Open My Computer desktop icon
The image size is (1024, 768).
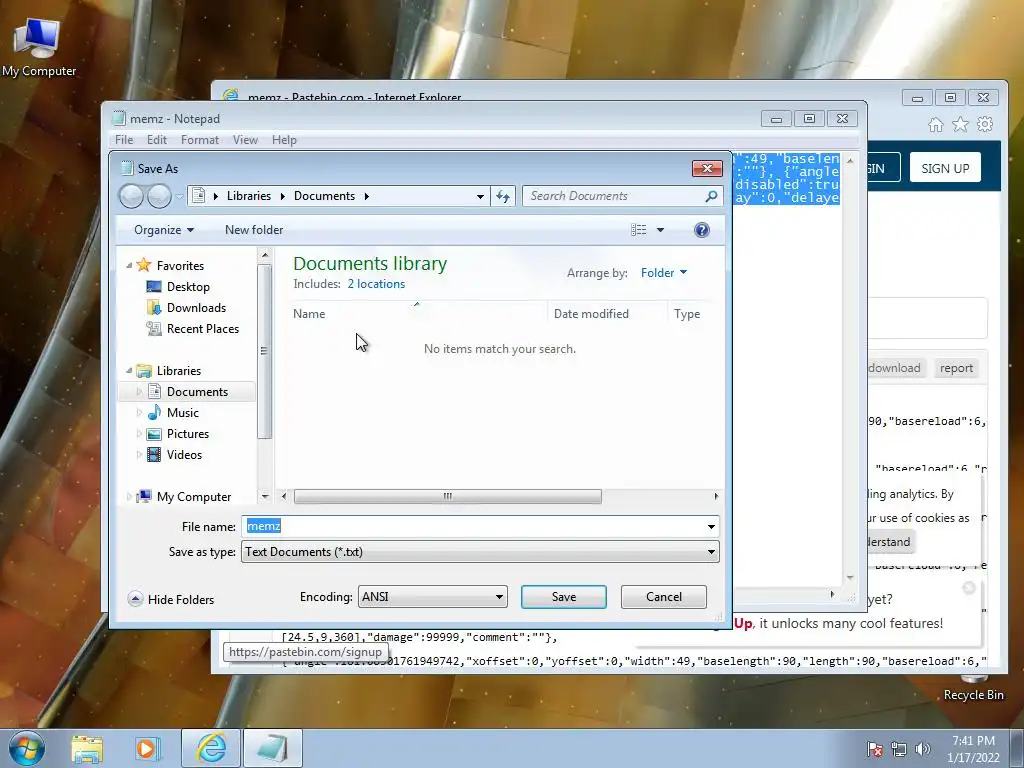(x=38, y=47)
